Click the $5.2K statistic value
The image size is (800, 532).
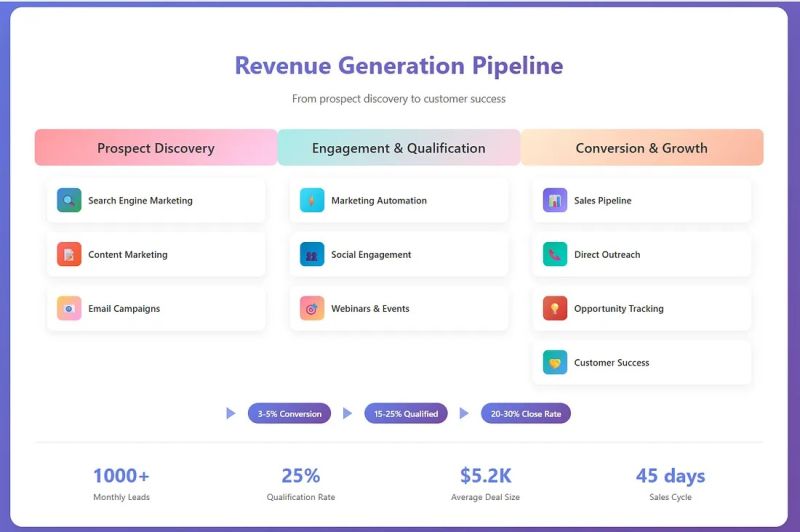pos(485,475)
